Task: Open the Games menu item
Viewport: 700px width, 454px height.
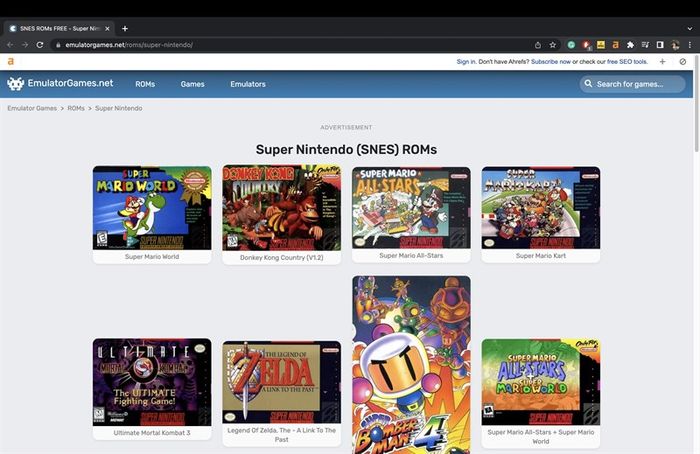Action: tap(192, 84)
